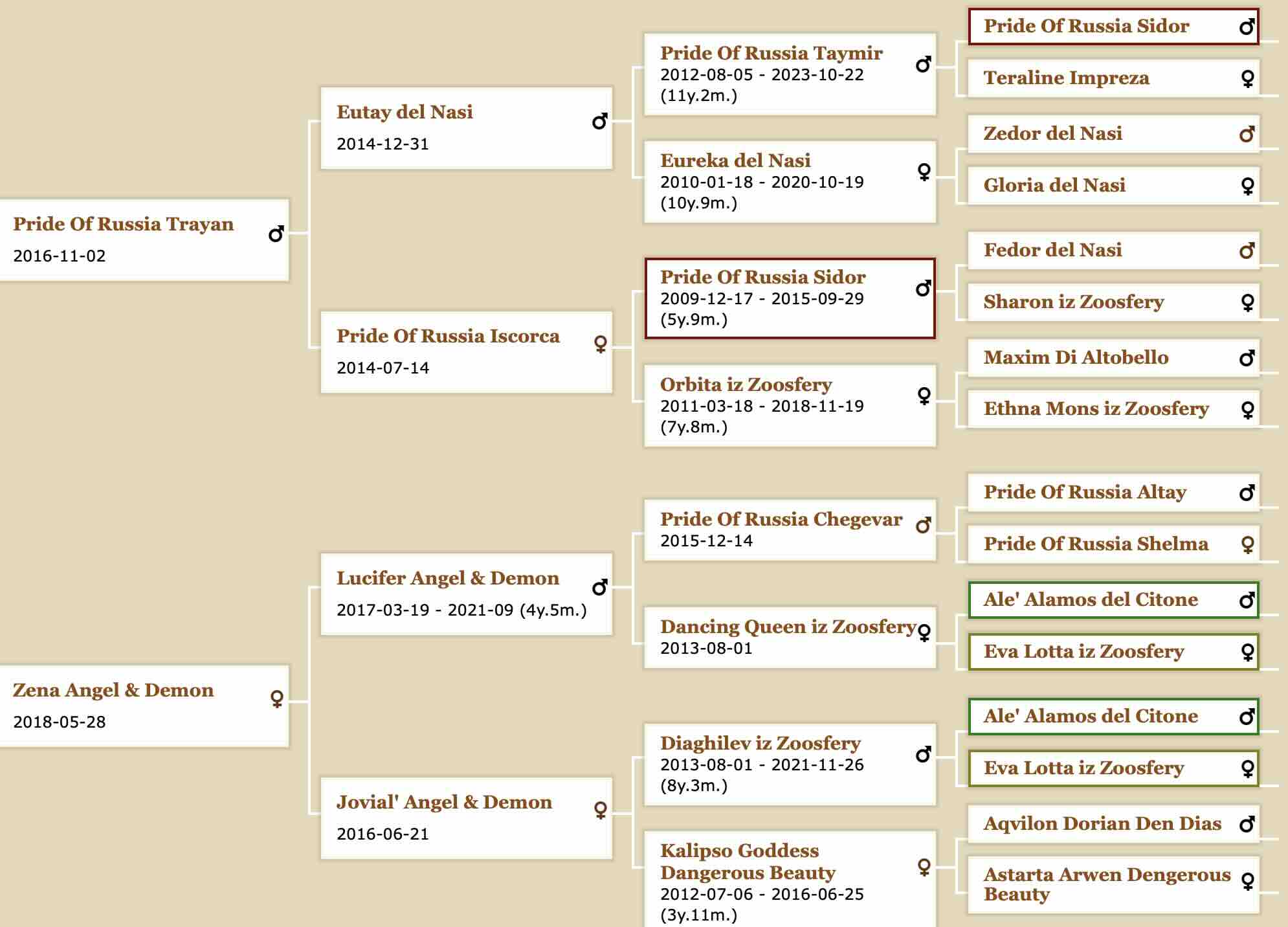Select first green-bordered Ale' Alamos del Citone card

pos(1113,599)
